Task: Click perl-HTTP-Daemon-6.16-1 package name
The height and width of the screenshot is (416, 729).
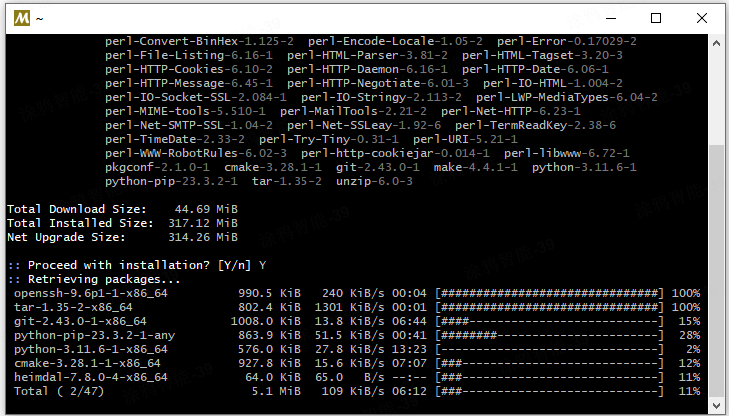Action: click(367, 69)
